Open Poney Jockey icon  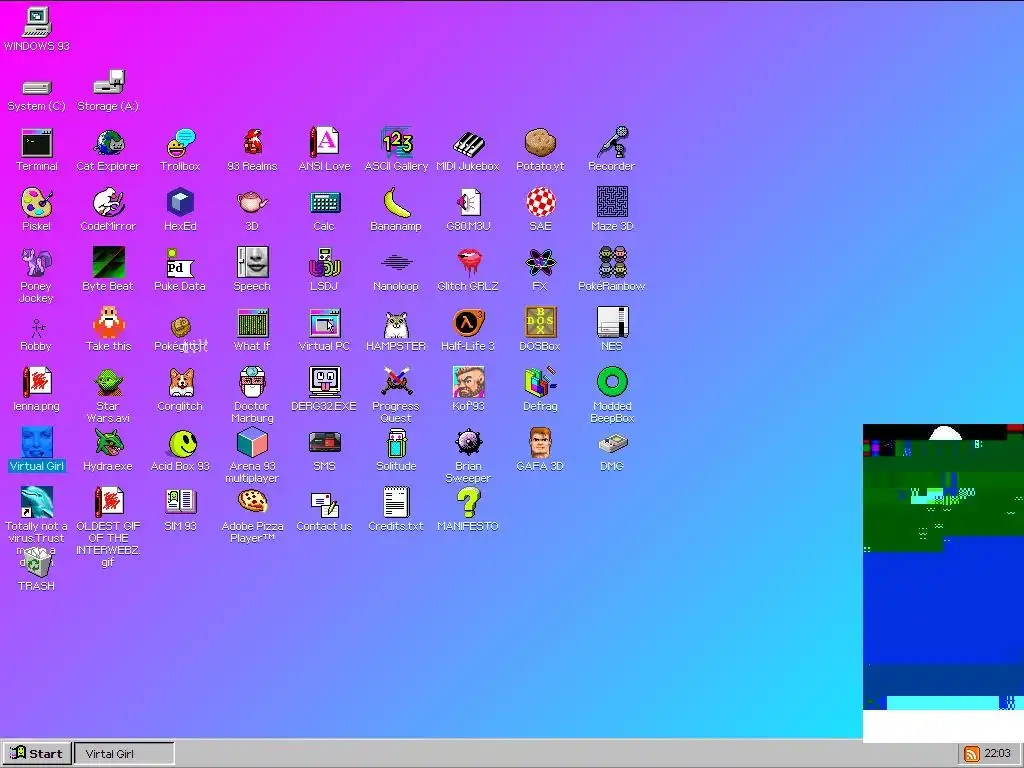(x=37, y=263)
